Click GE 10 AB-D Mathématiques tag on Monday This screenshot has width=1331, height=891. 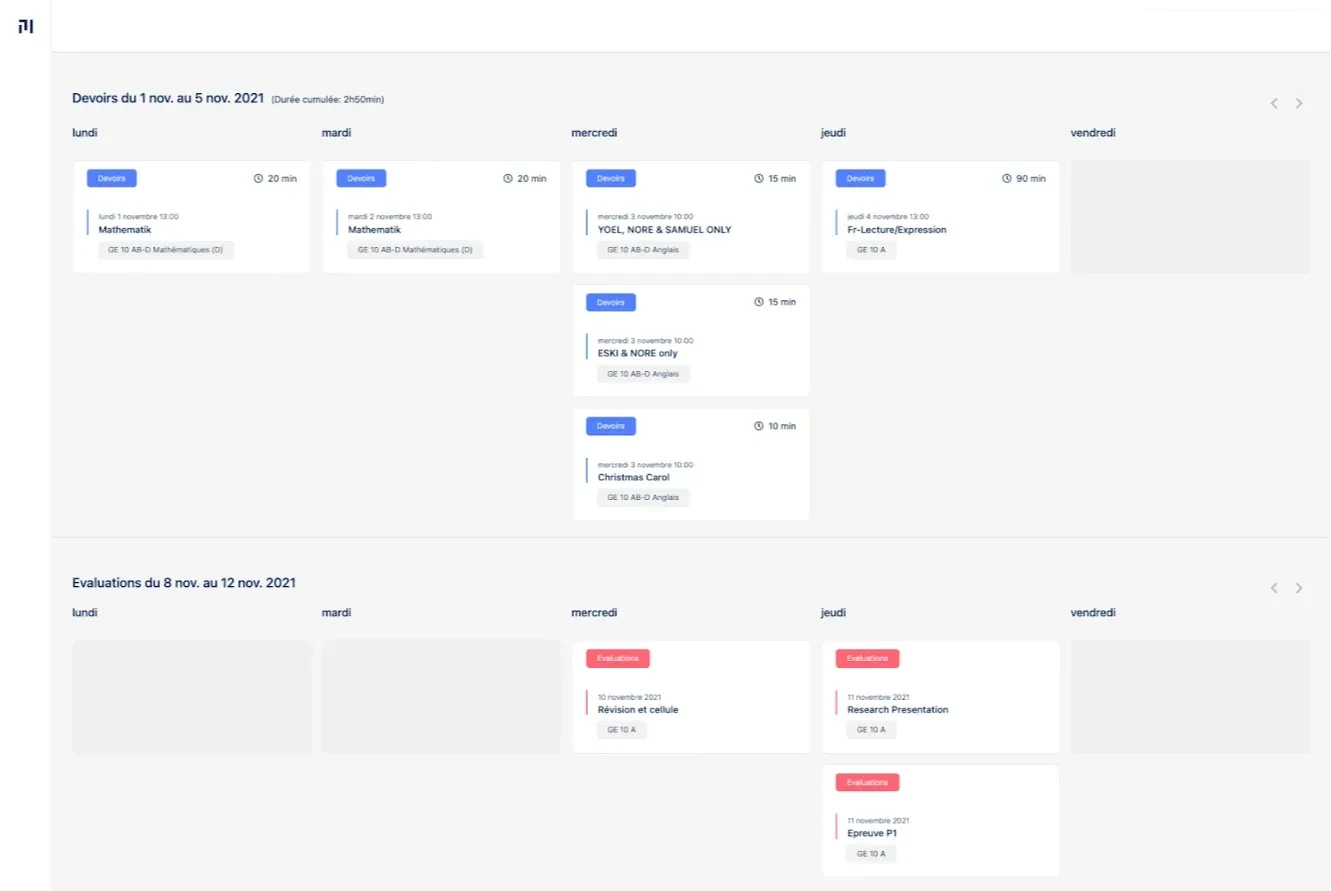tap(166, 250)
